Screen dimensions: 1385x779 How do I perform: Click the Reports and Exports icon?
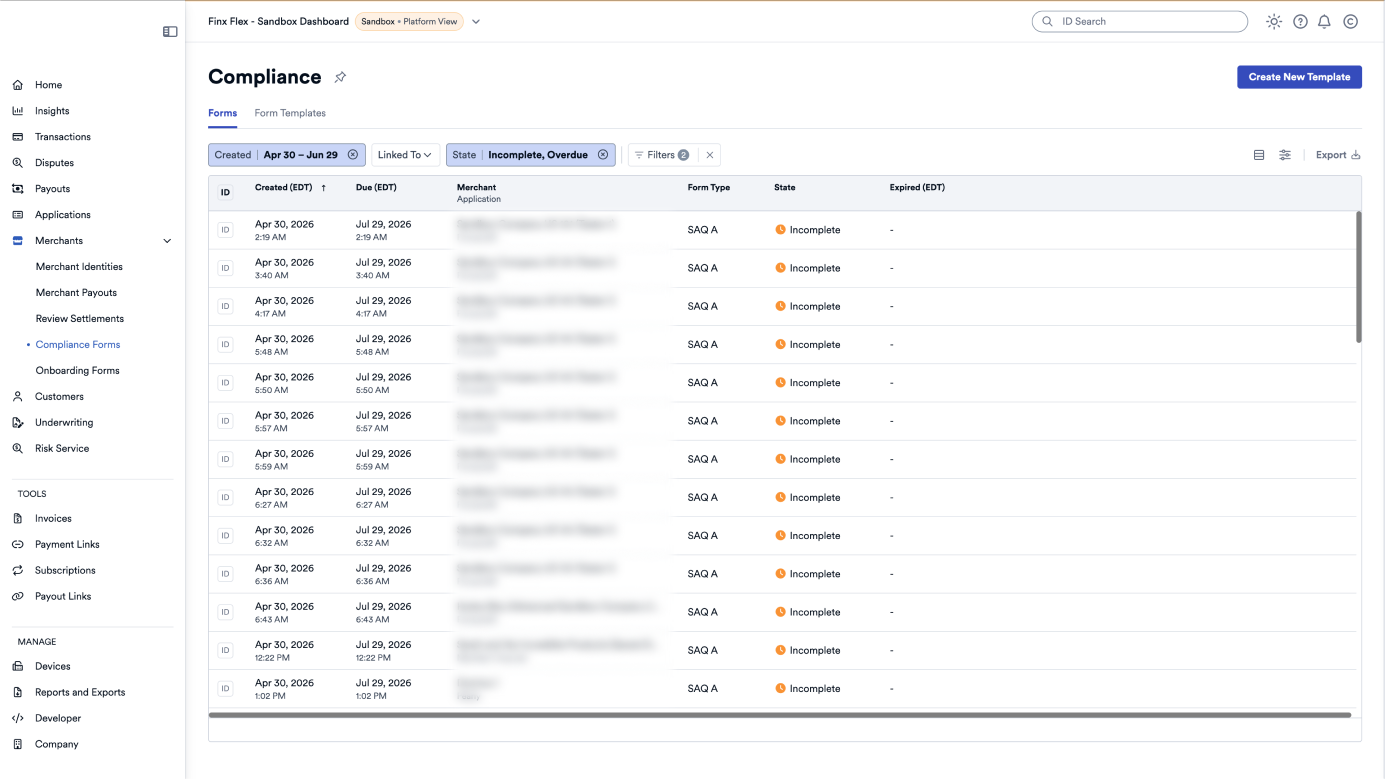click(18, 693)
